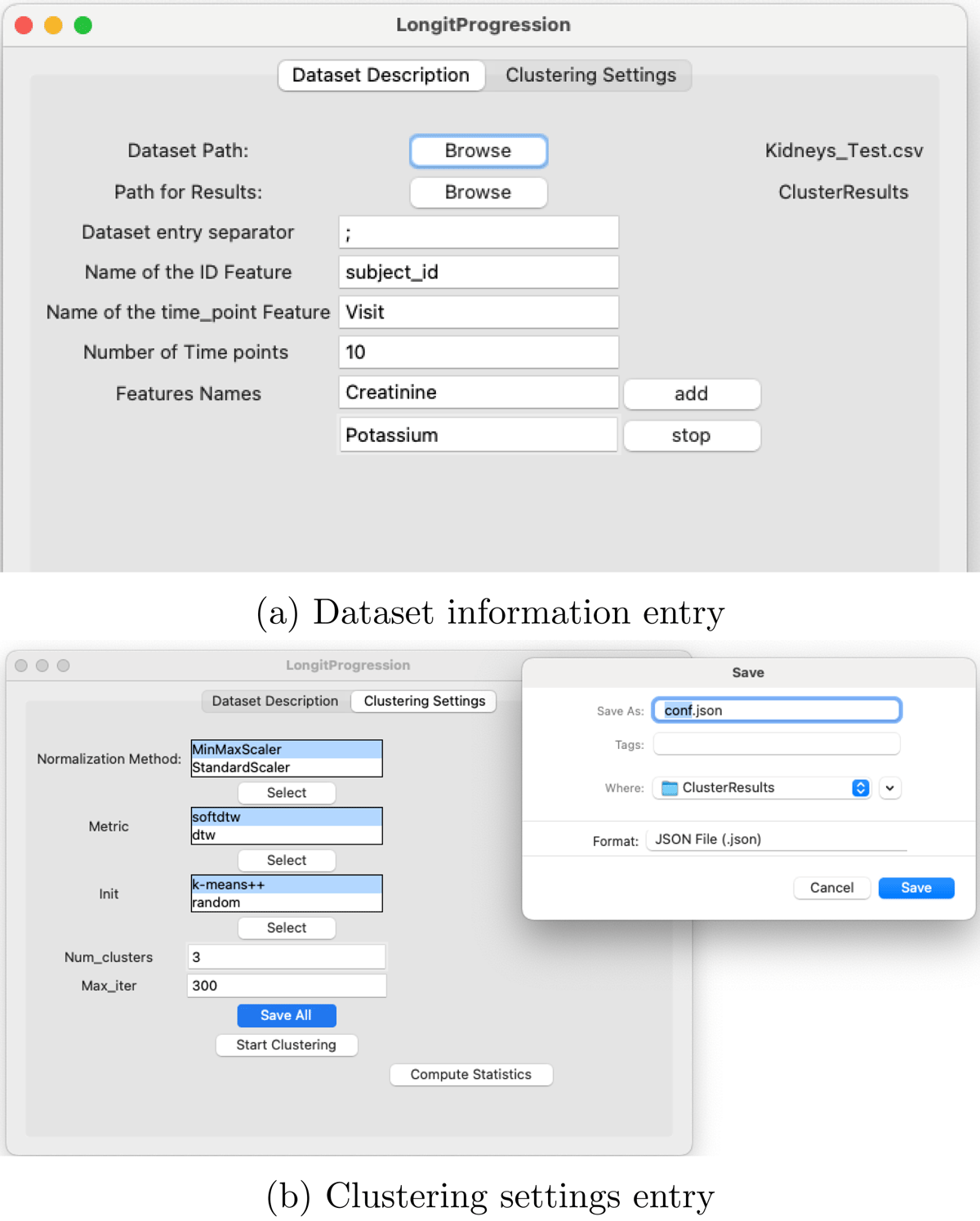
Task: Click the add button next to Creatinine
Action: pos(691,394)
